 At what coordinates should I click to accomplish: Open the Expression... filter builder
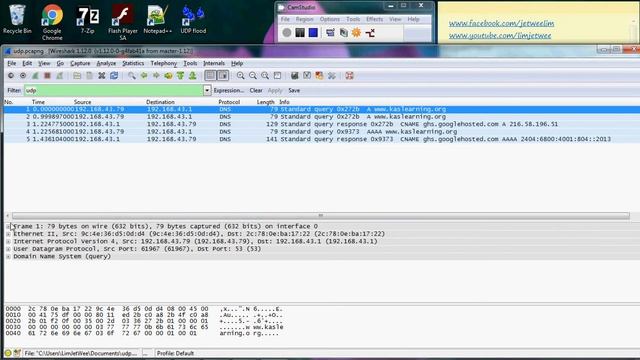pos(229,91)
